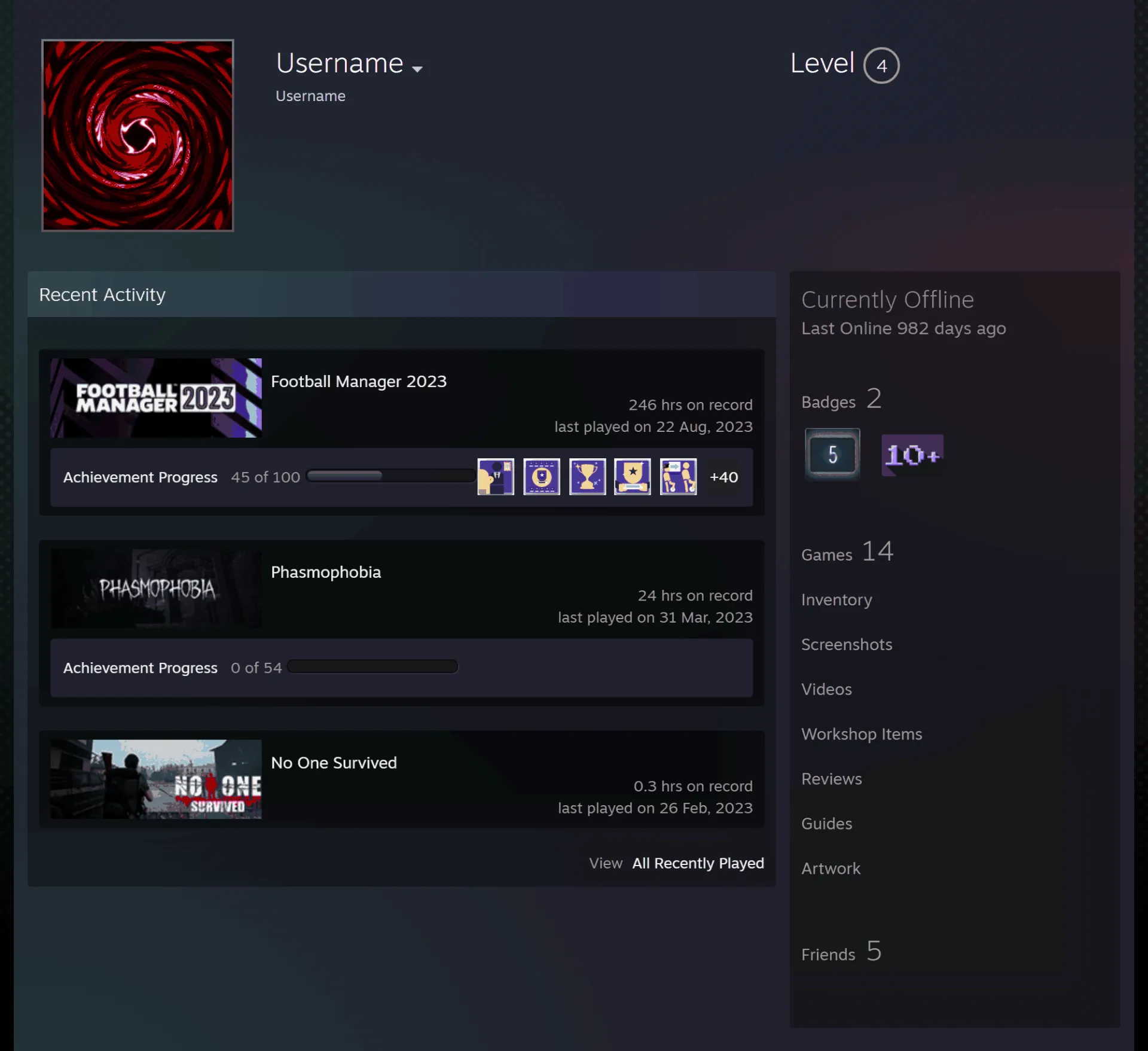Click the 10+ games badge icon
This screenshot has height=1051, width=1148.
(912, 455)
